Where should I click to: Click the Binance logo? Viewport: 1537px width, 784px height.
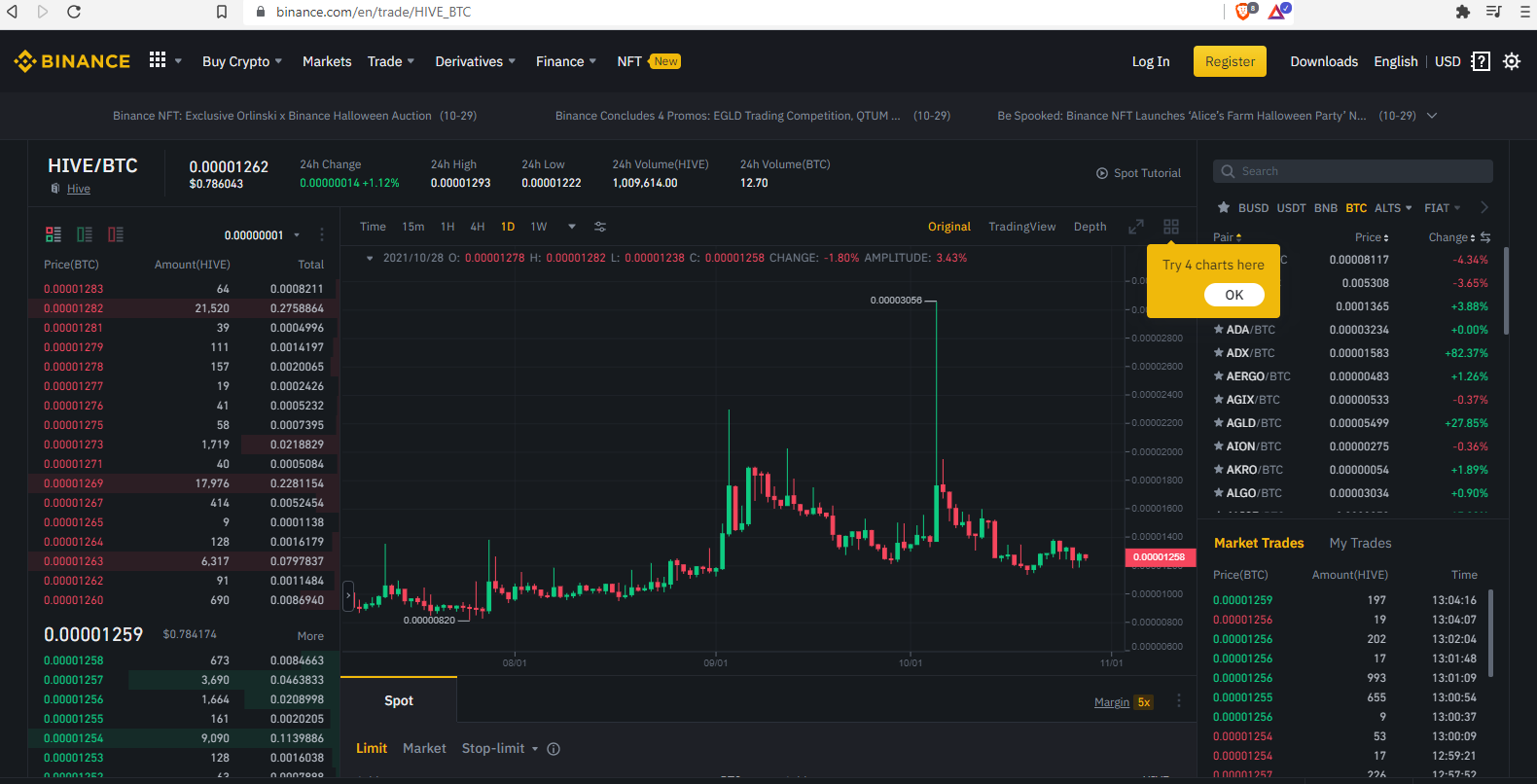pyautogui.click(x=72, y=61)
